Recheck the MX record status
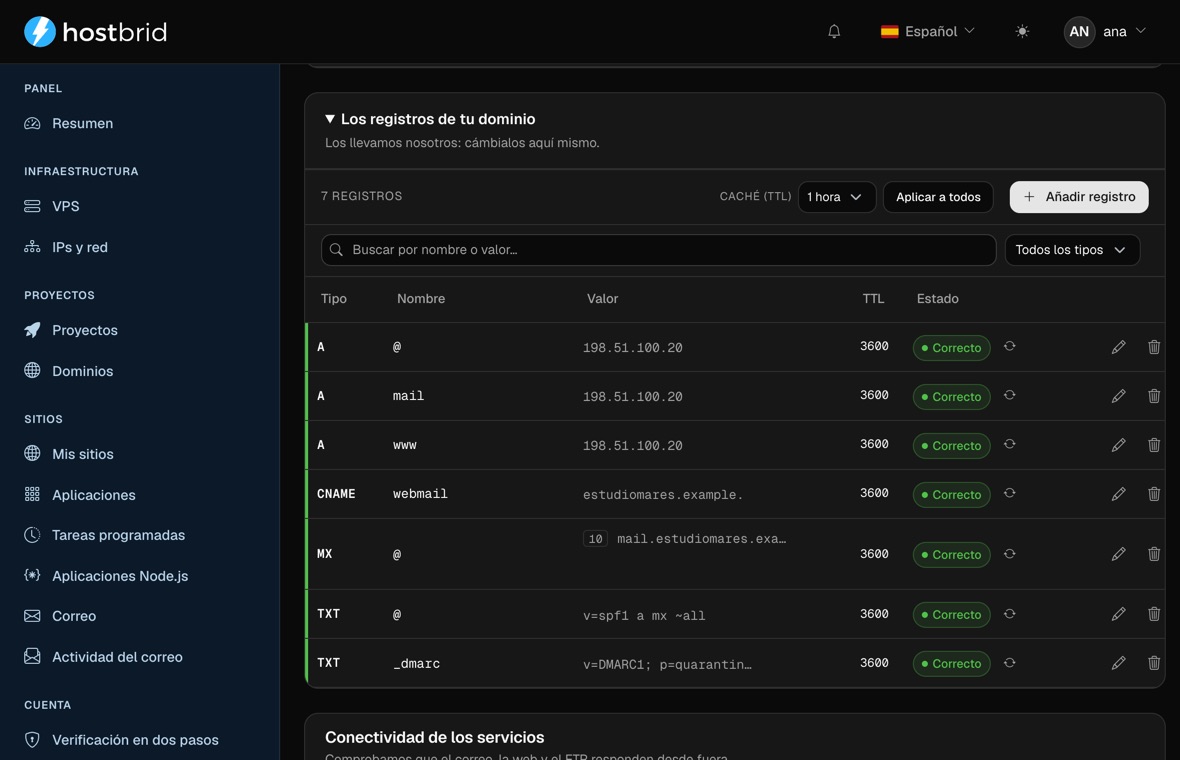The height and width of the screenshot is (760, 1180). tap(1010, 554)
